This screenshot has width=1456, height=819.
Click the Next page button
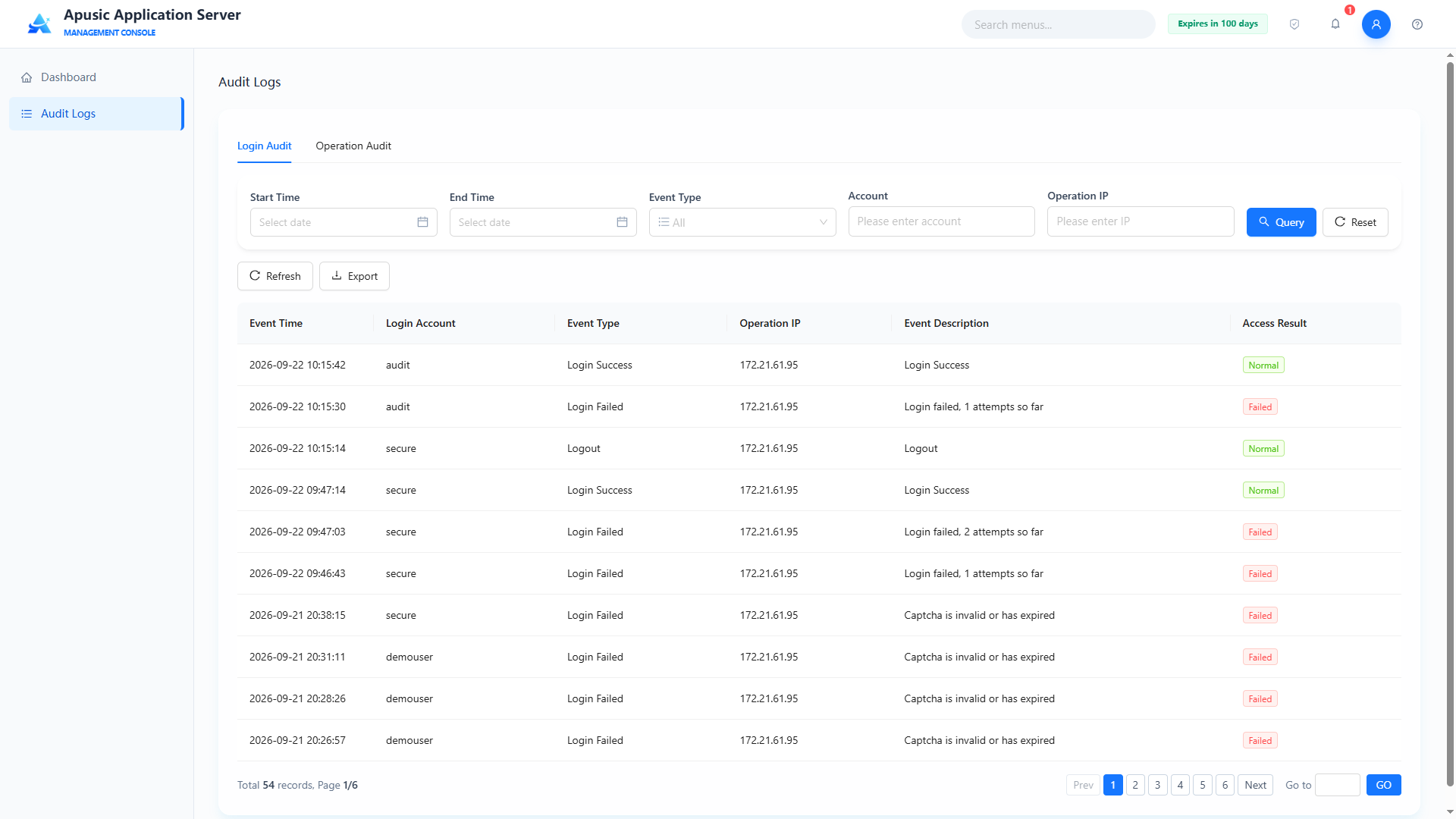(x=1255, y=785)
